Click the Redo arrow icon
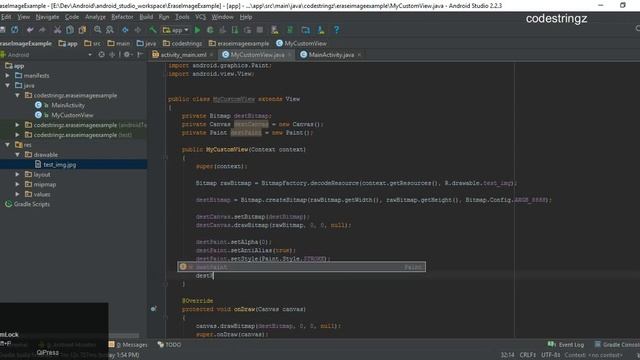The image size is (640, 360). click(42, 30)
